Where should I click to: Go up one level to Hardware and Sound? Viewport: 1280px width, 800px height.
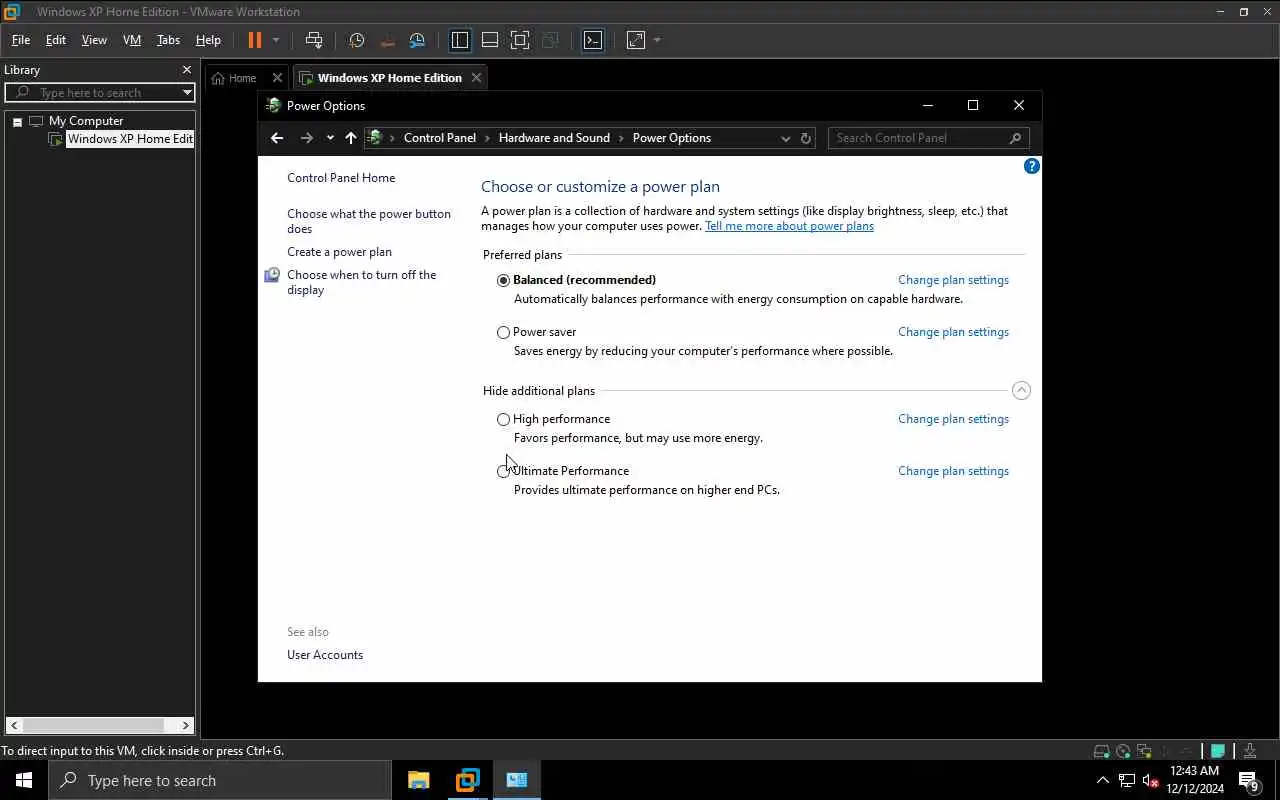click(x=350, y=138)
